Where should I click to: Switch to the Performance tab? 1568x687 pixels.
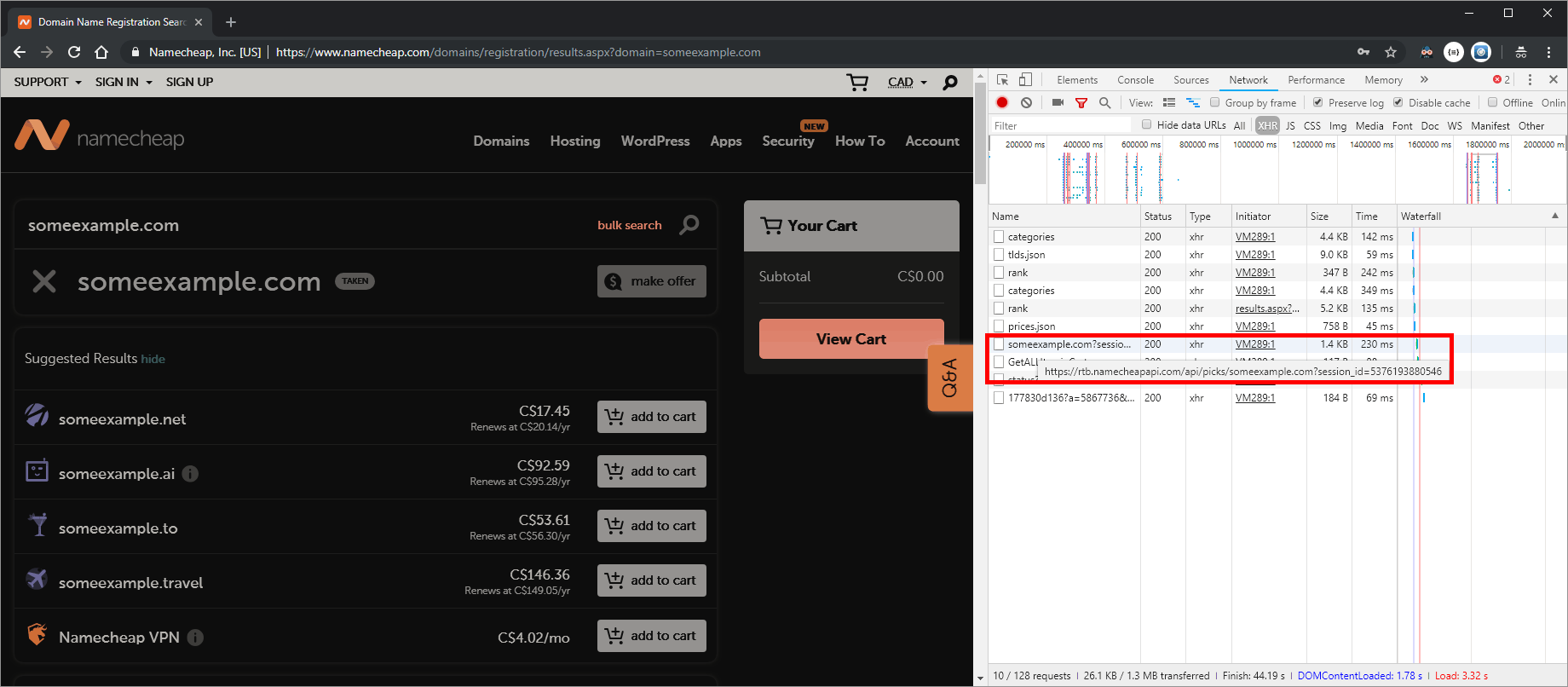1317,79
